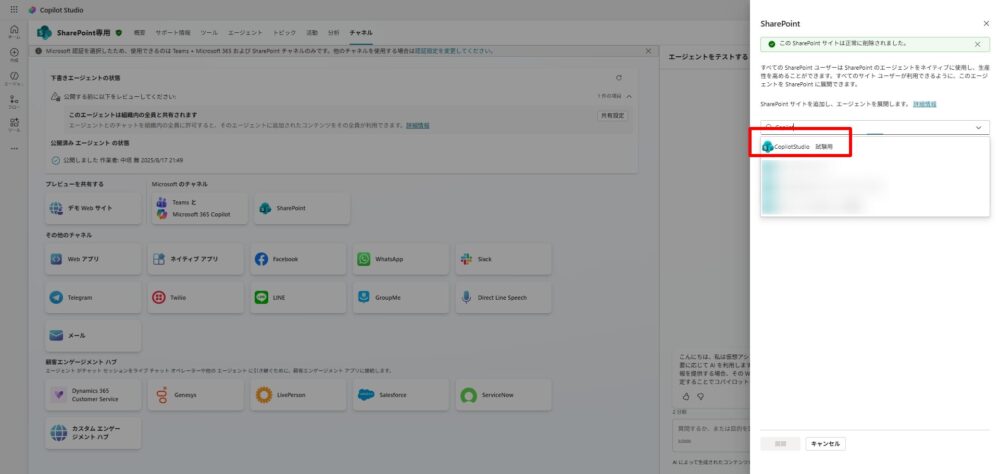Click the thumbs down icon in test chat
Viewport: 1000px width, 474px height.
pos(701,396)
